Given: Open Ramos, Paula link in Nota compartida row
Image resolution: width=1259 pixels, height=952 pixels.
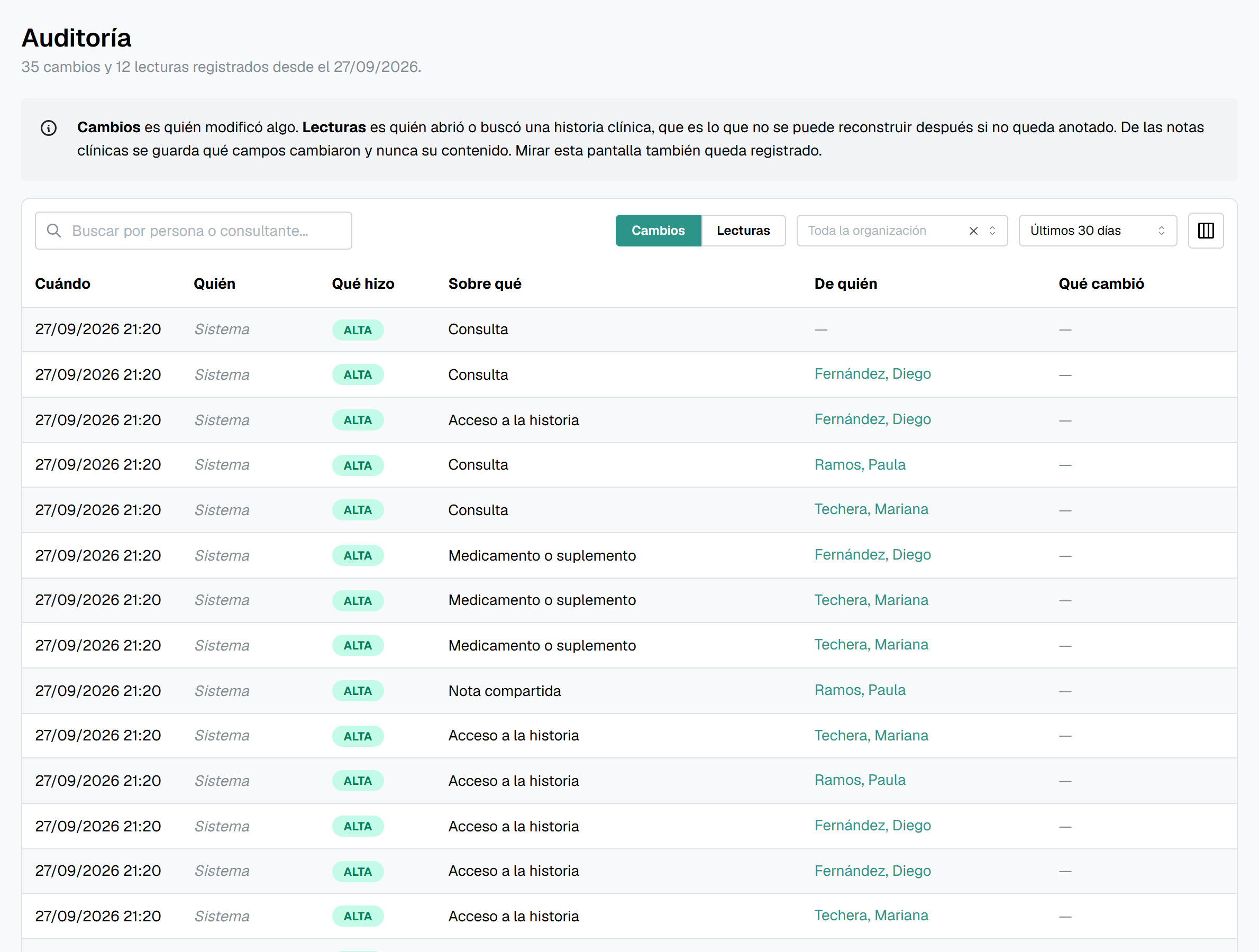Looking at the screenshot, I should [x=860, y=690].
